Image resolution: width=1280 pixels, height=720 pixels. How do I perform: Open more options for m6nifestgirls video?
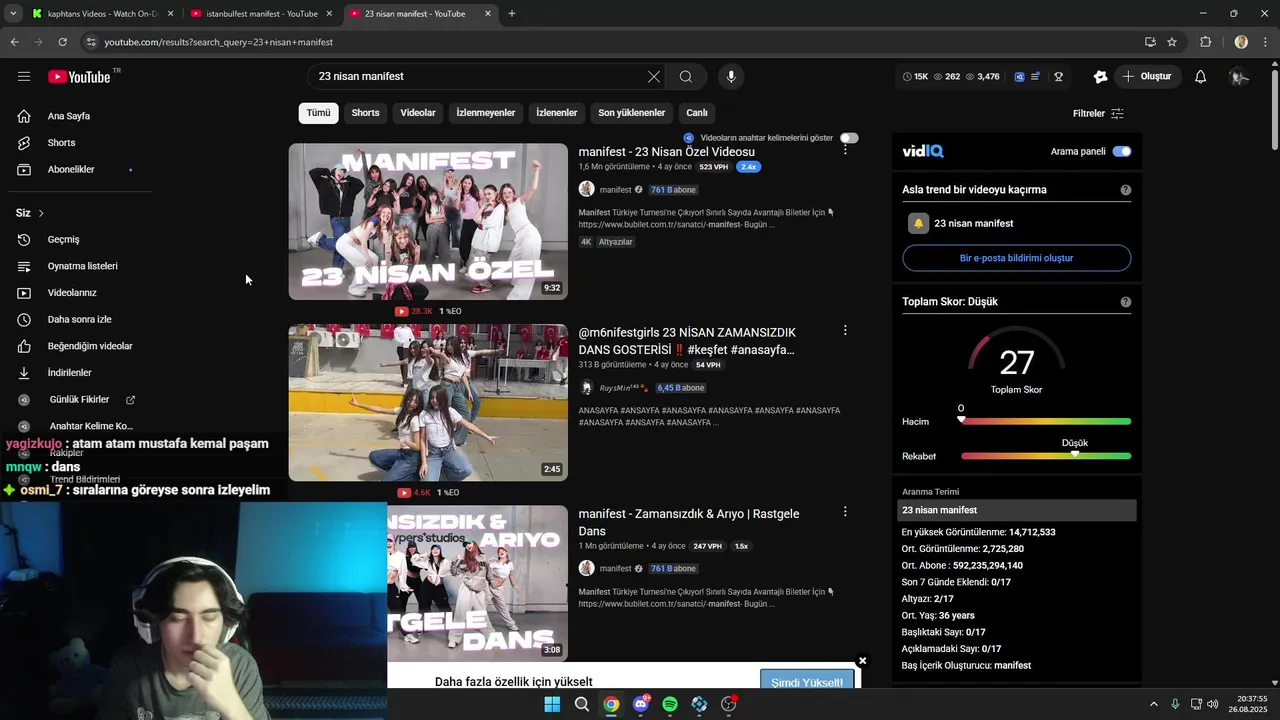(x=845, y=330)
